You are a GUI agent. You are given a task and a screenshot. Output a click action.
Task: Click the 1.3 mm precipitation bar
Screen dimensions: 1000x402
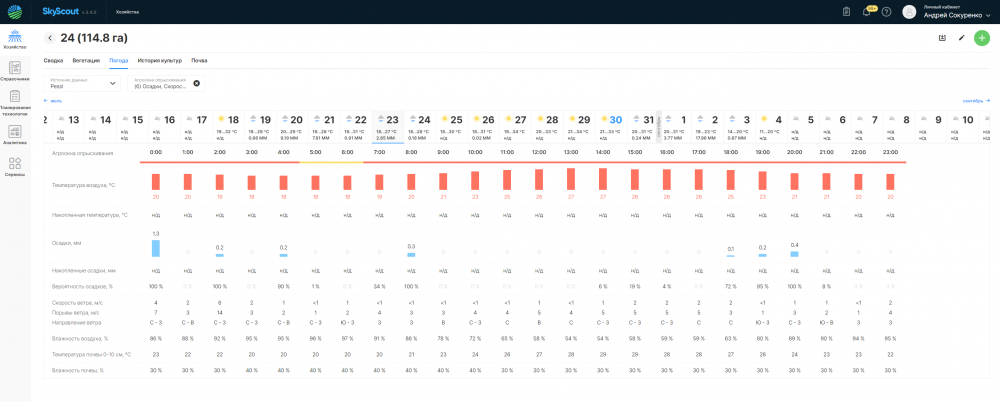tap(156, 248)
